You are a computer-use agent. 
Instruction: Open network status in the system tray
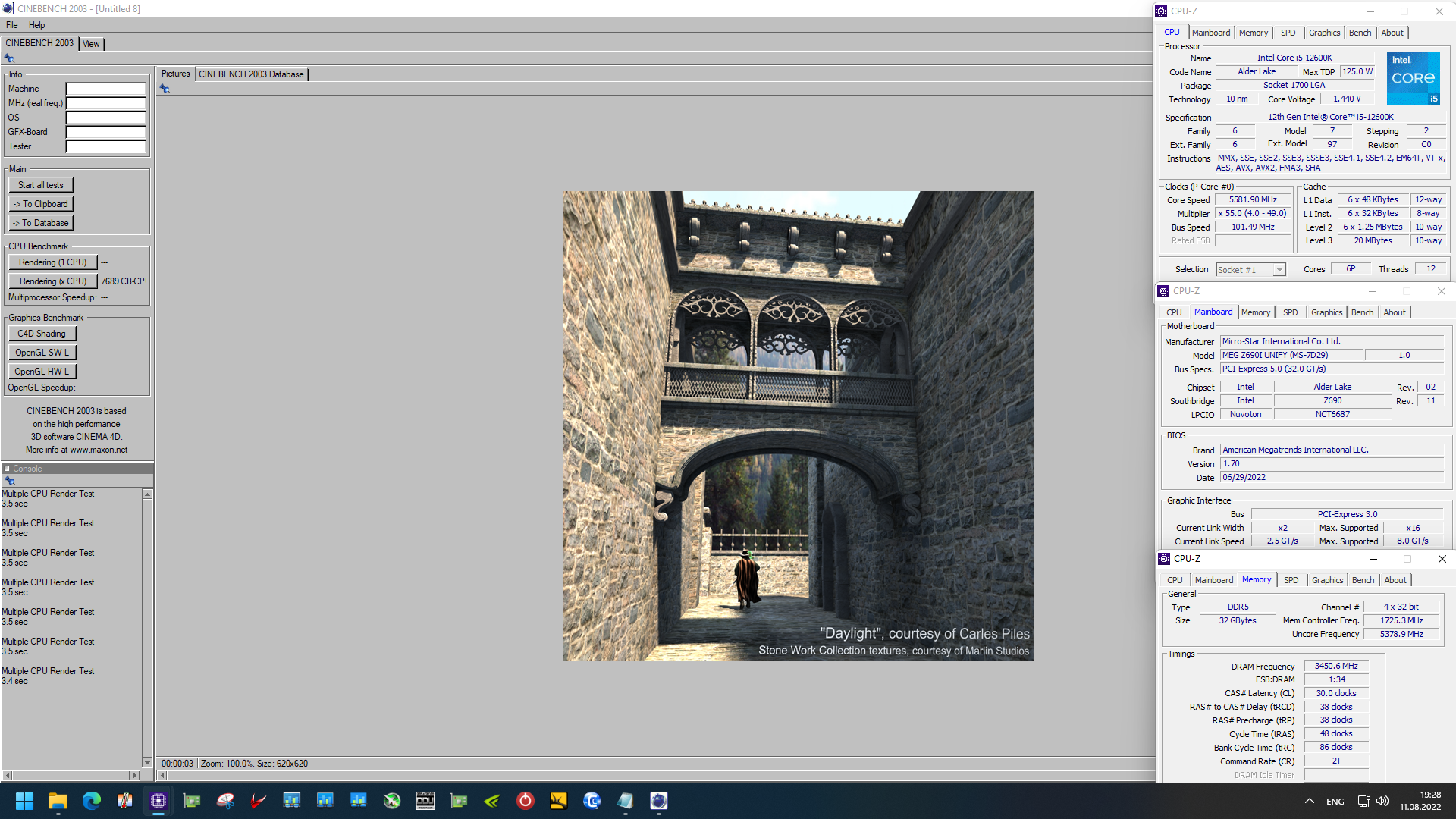(x=1363, y=801)
